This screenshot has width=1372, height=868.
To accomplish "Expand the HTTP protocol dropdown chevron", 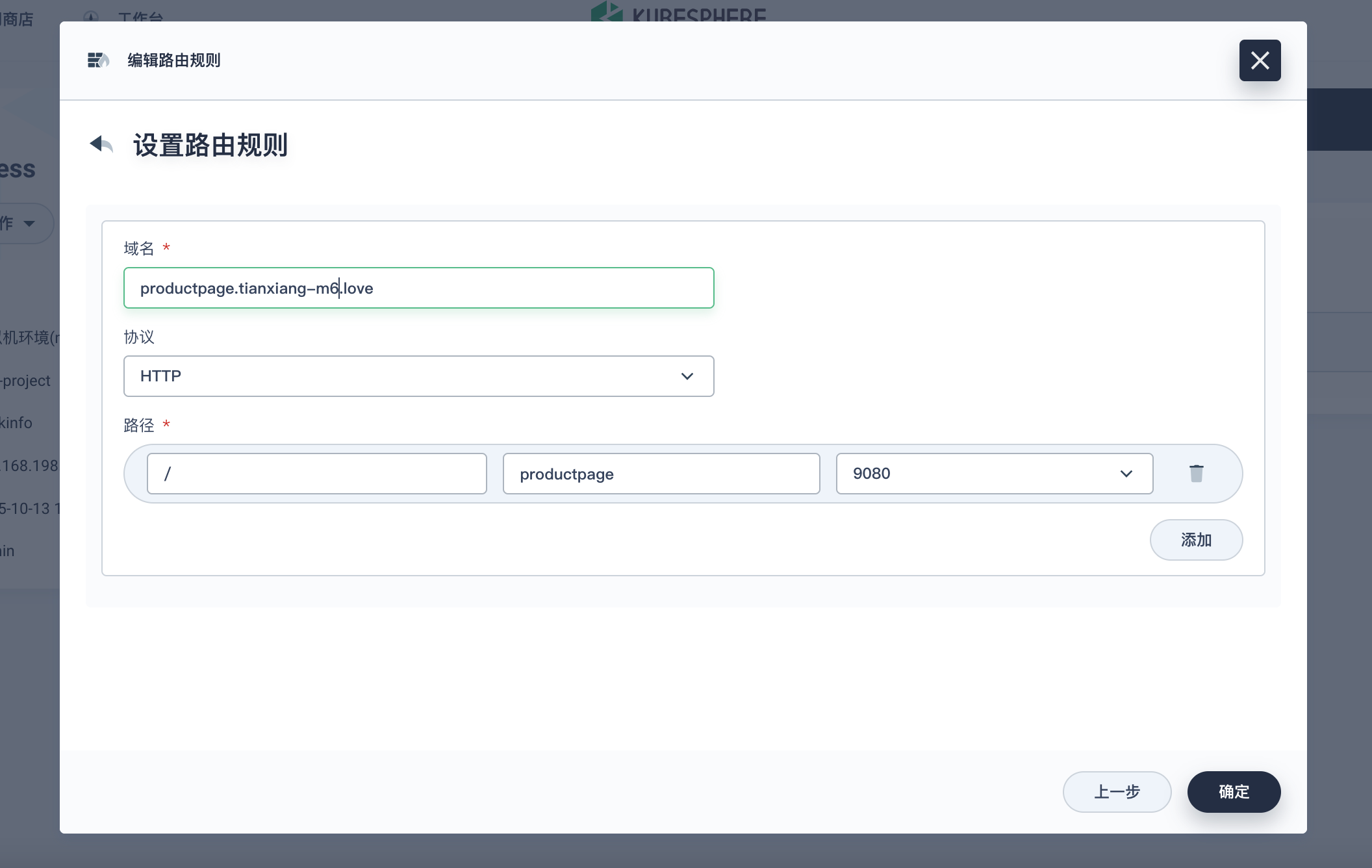I will tap(687, 376).
